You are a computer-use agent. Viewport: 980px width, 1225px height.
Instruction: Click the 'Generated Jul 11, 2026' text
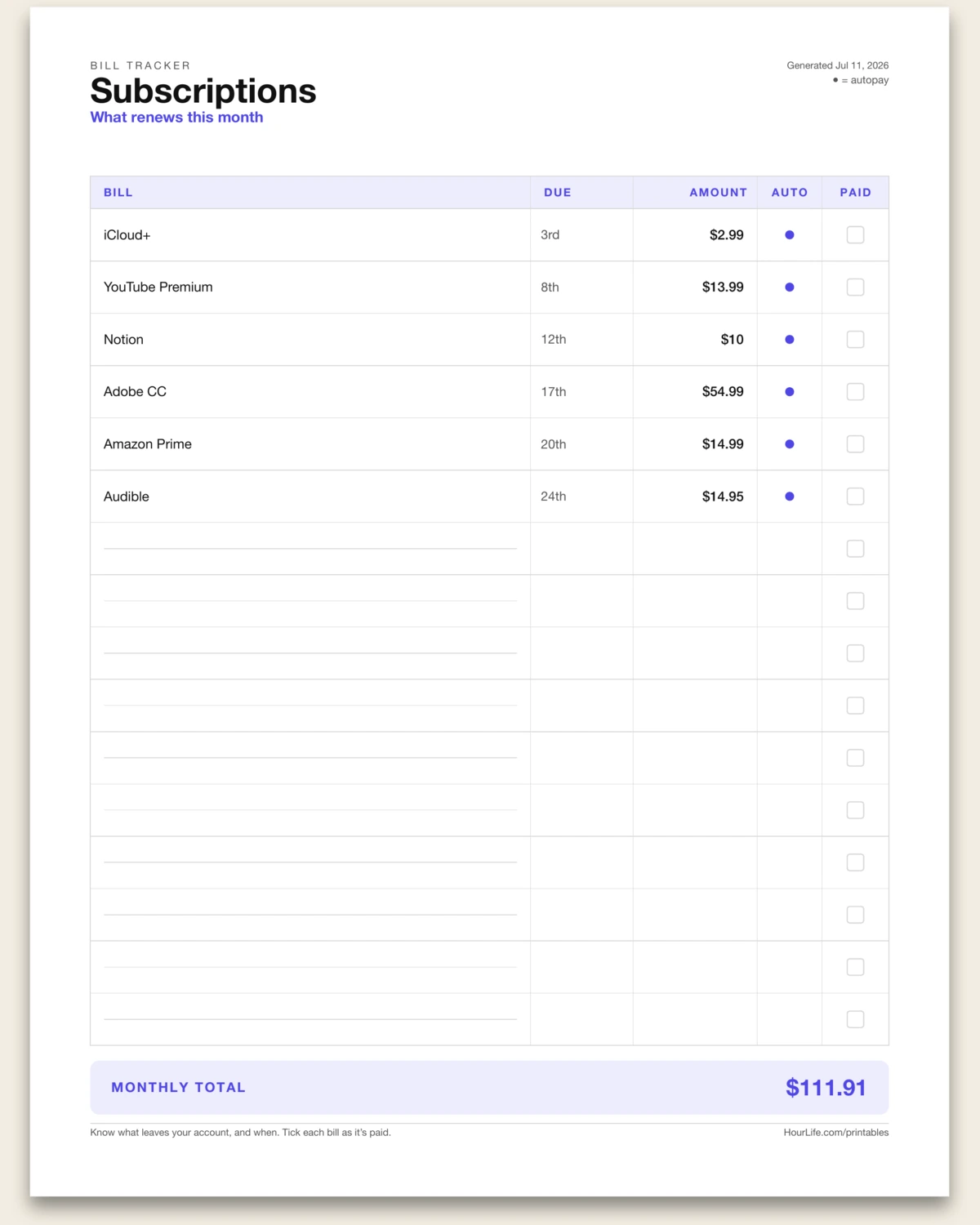coord(838,65)
